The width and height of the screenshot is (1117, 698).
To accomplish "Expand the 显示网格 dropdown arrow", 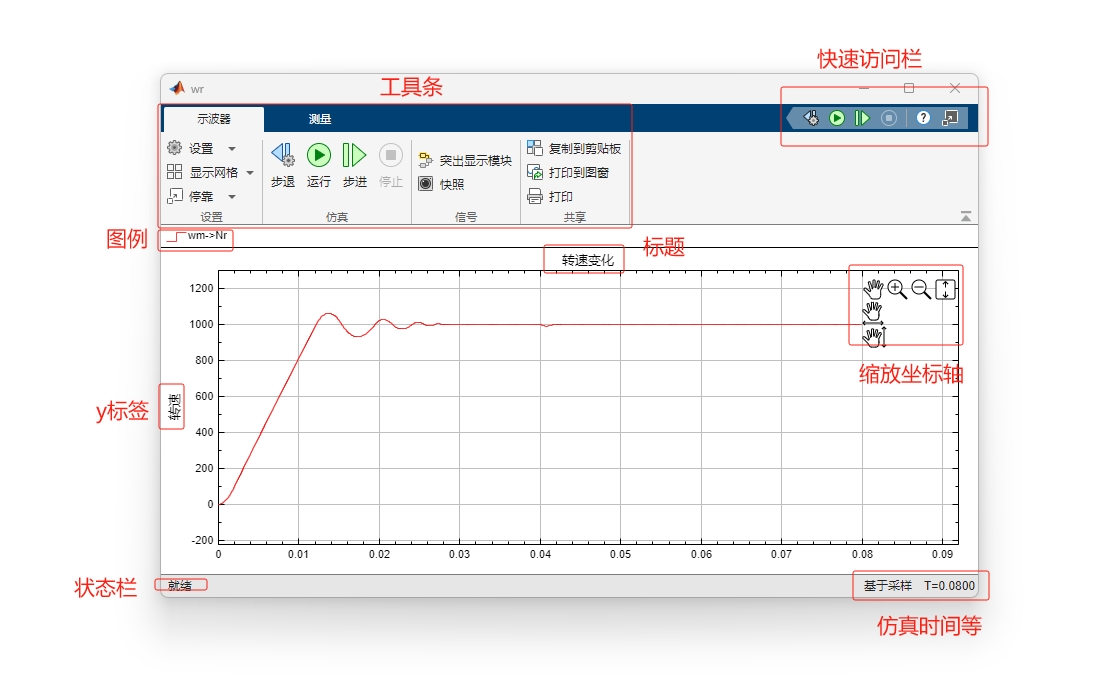I will click(x=250, y=172).
